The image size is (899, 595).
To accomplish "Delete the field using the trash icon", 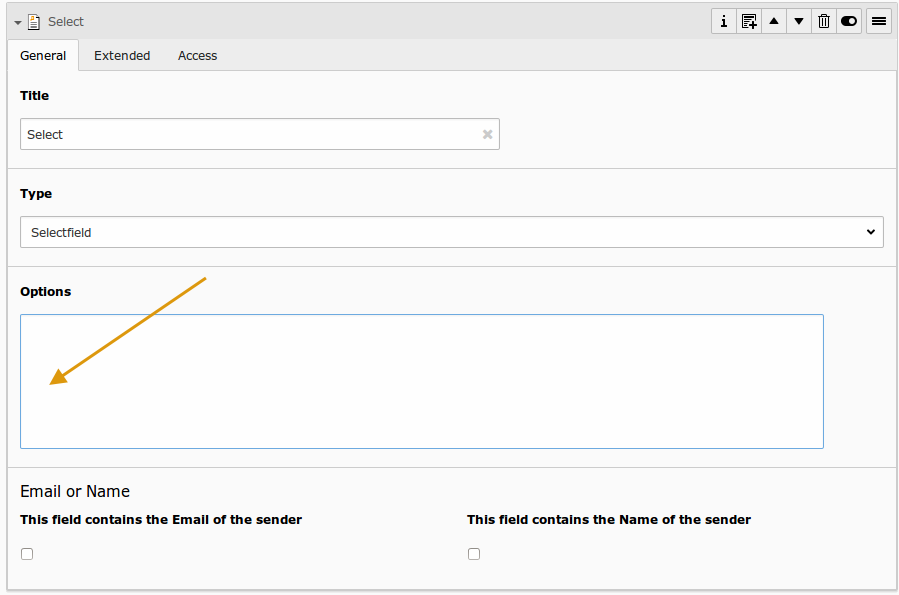I will point(823,20).
